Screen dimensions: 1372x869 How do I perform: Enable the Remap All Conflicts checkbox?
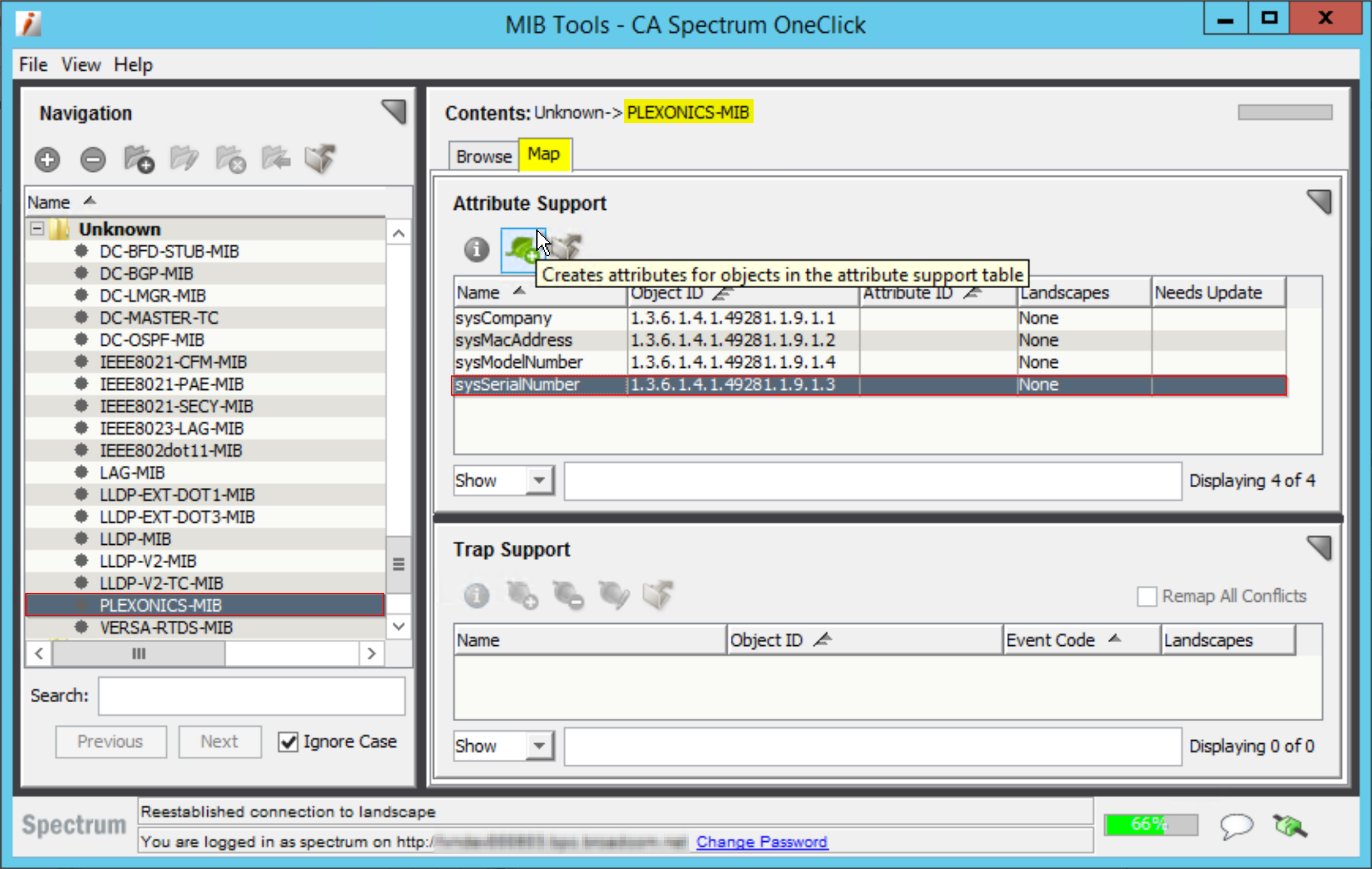point(1146,596)
